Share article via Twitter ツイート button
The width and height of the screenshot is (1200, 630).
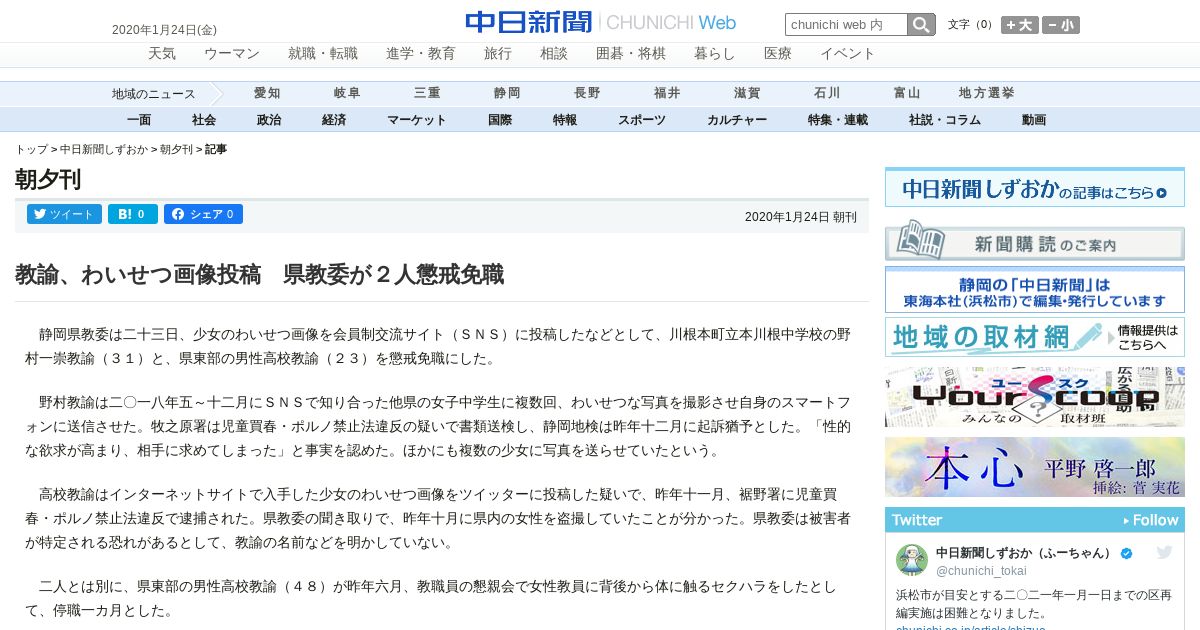tap(65, 214)
